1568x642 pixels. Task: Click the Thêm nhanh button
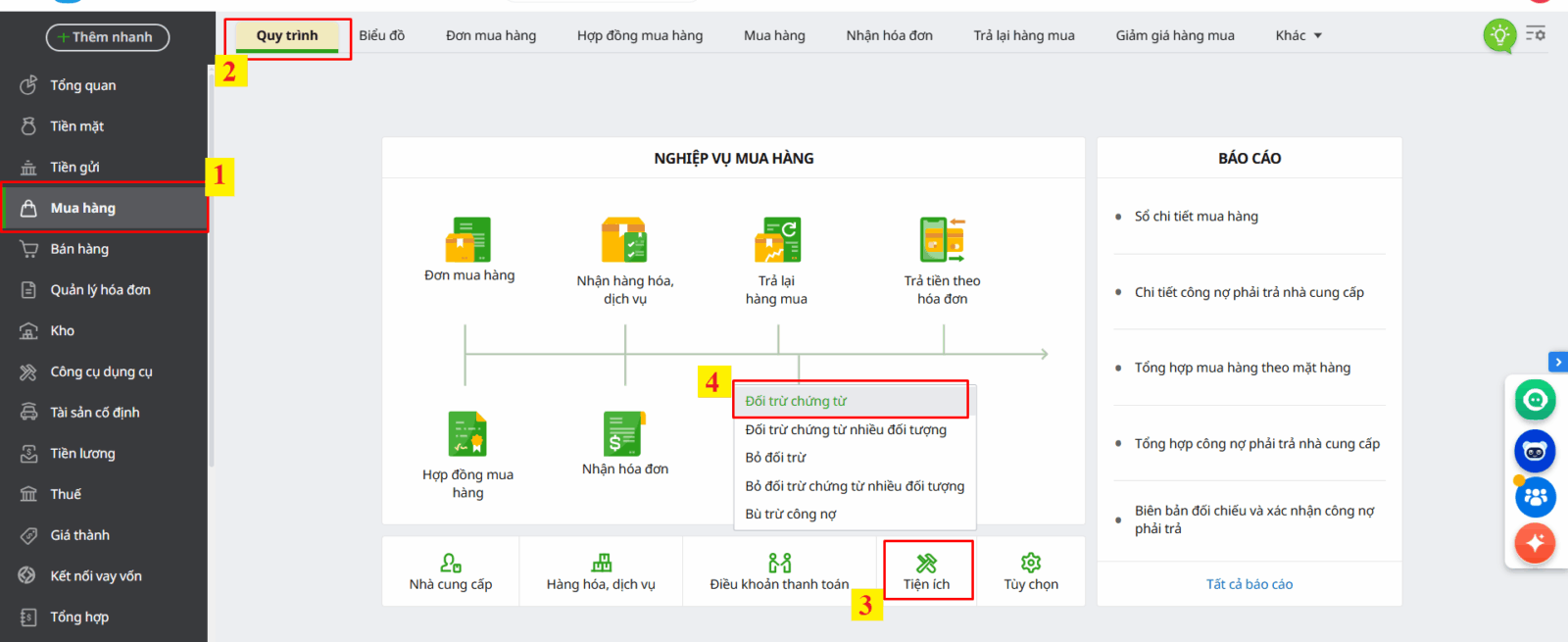click(x=108, y=37)
